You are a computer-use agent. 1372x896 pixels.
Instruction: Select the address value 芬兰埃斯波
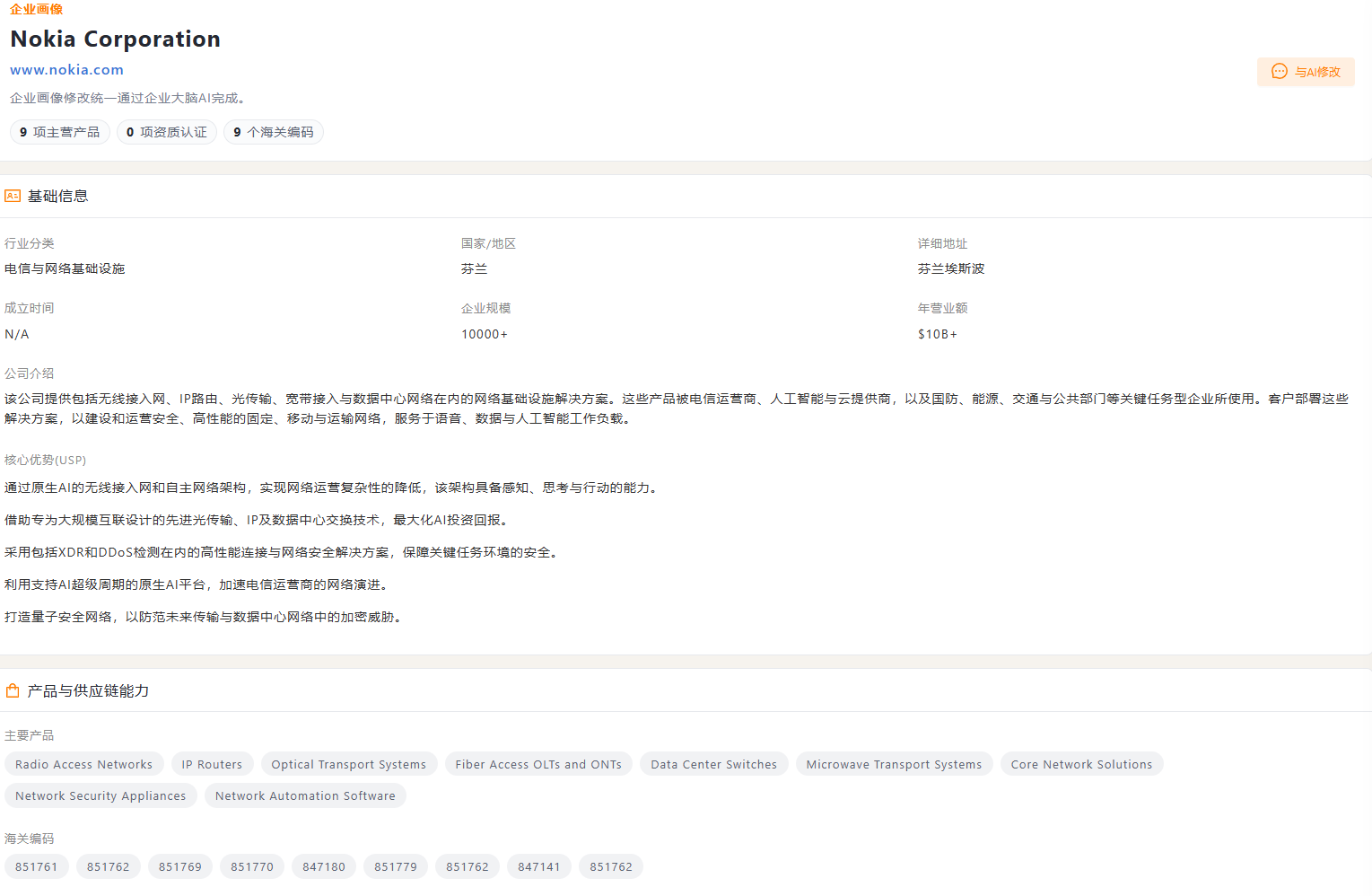(x=951, y=268)
